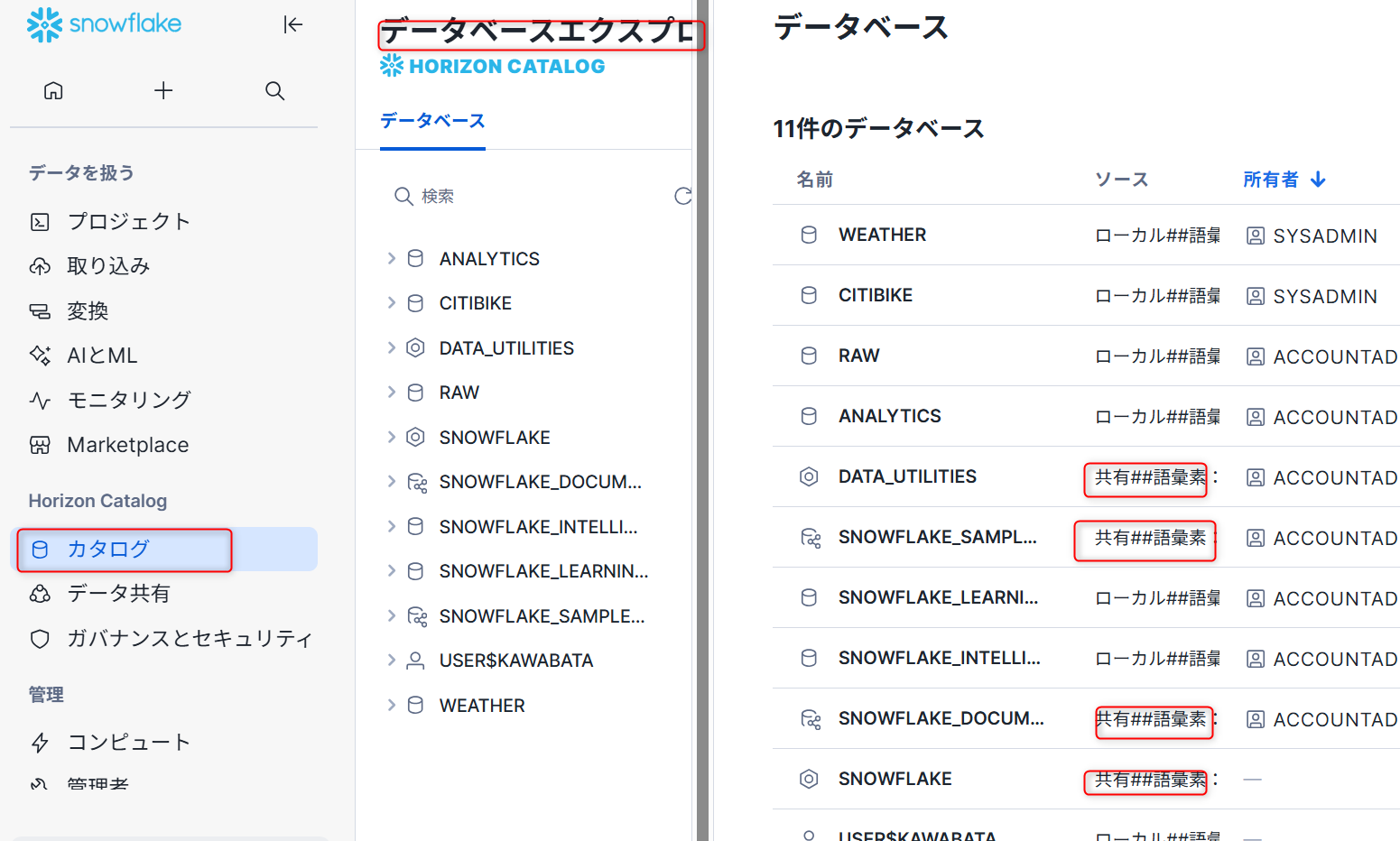Click the RAW name in the table

pos(858,356)
